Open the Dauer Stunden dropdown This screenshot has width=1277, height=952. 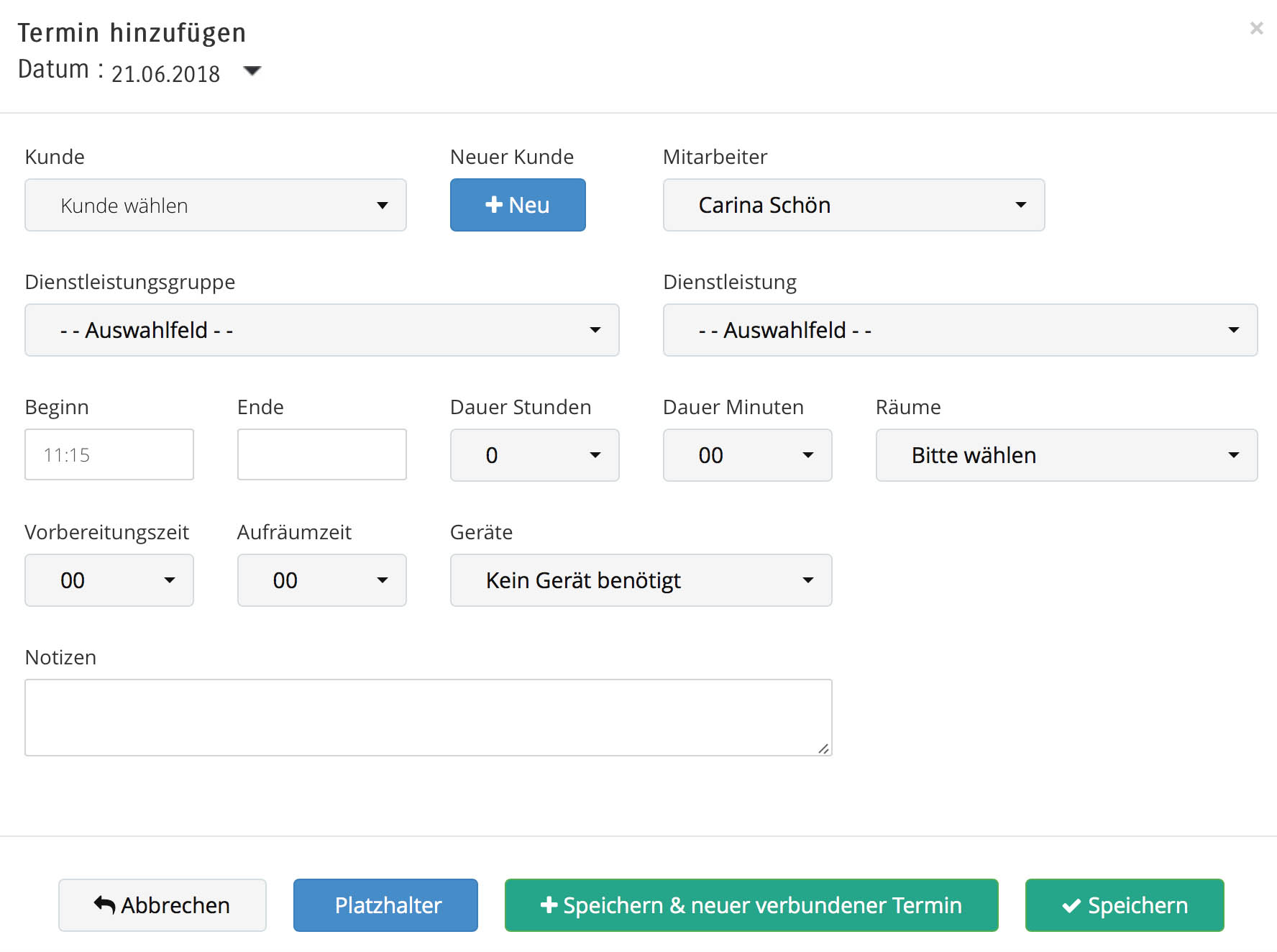pos(534,455)
